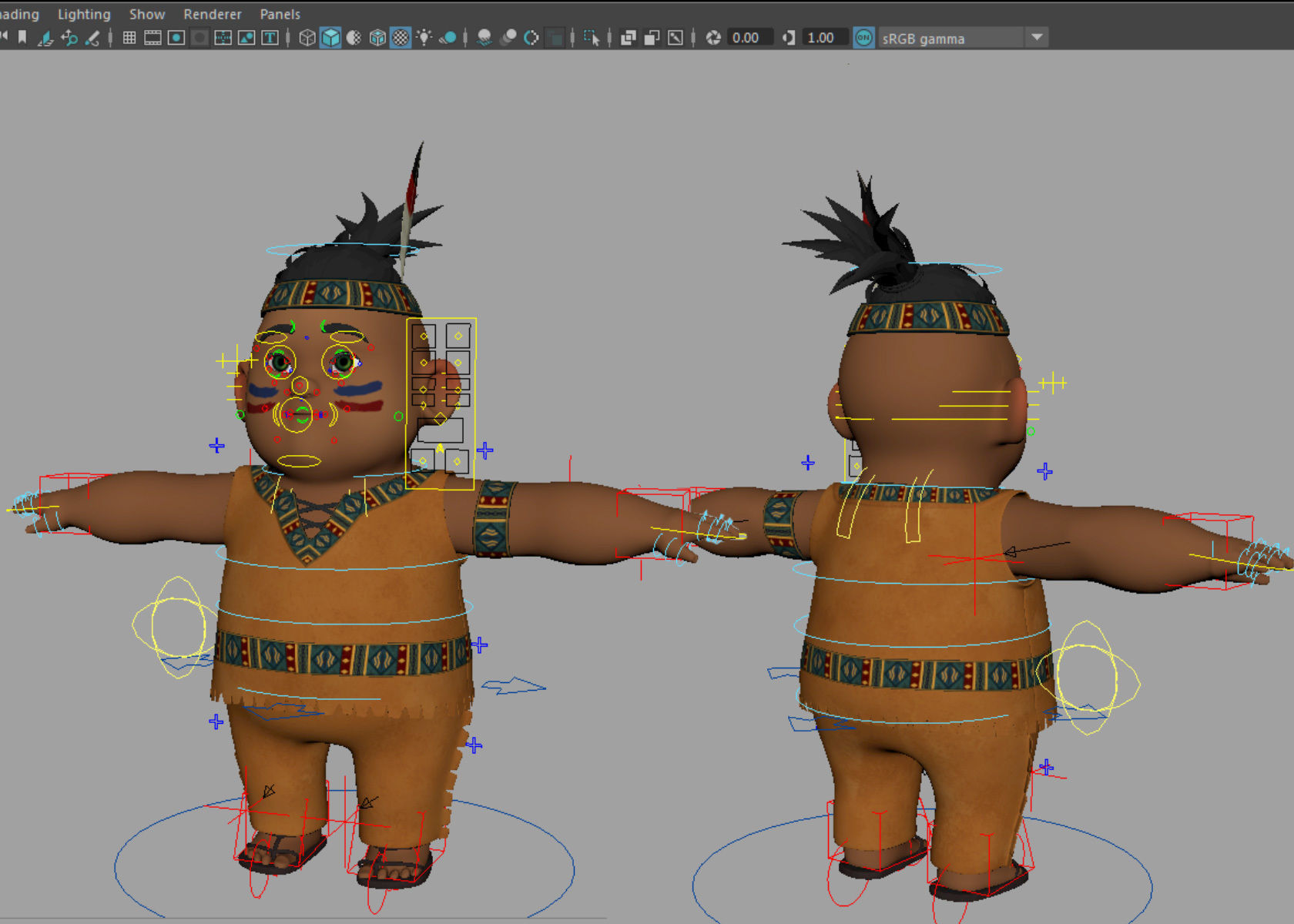The image size is (1294, 924).
Task: Open the Panels menu
Action: point(280,14)
